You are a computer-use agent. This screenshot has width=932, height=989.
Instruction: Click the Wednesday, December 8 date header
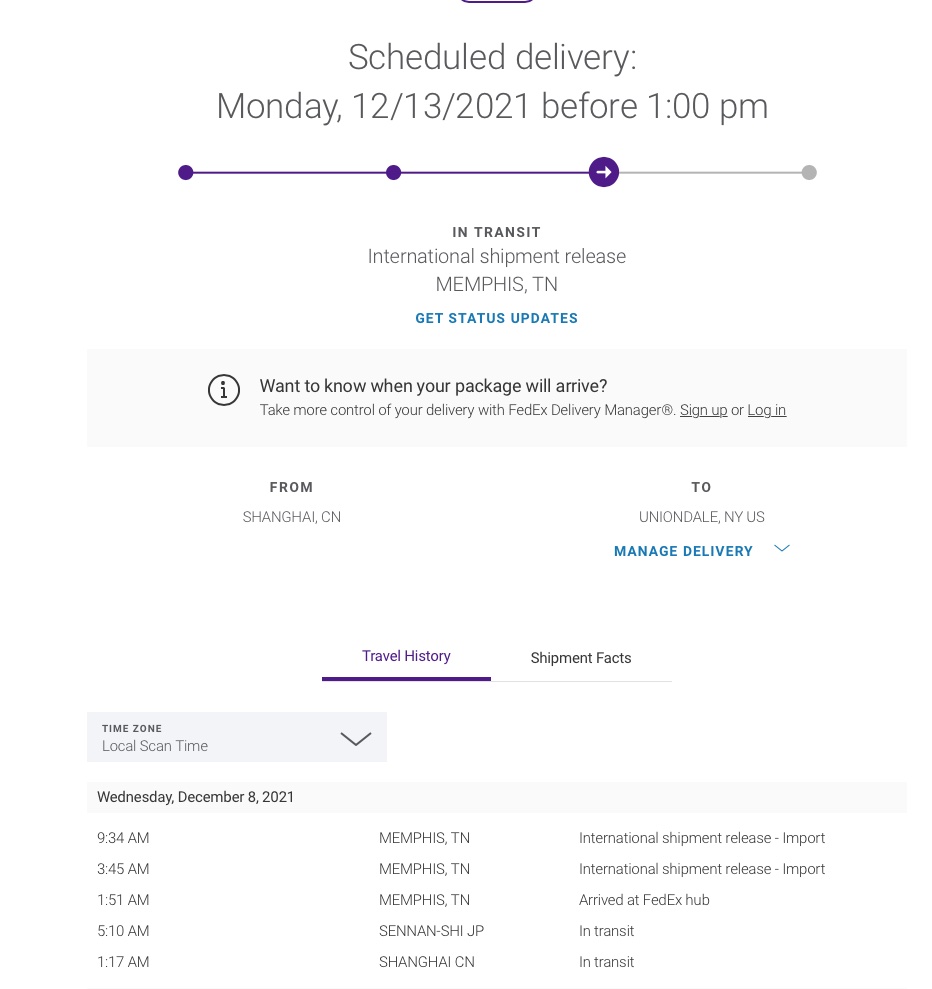coord(196,797)
